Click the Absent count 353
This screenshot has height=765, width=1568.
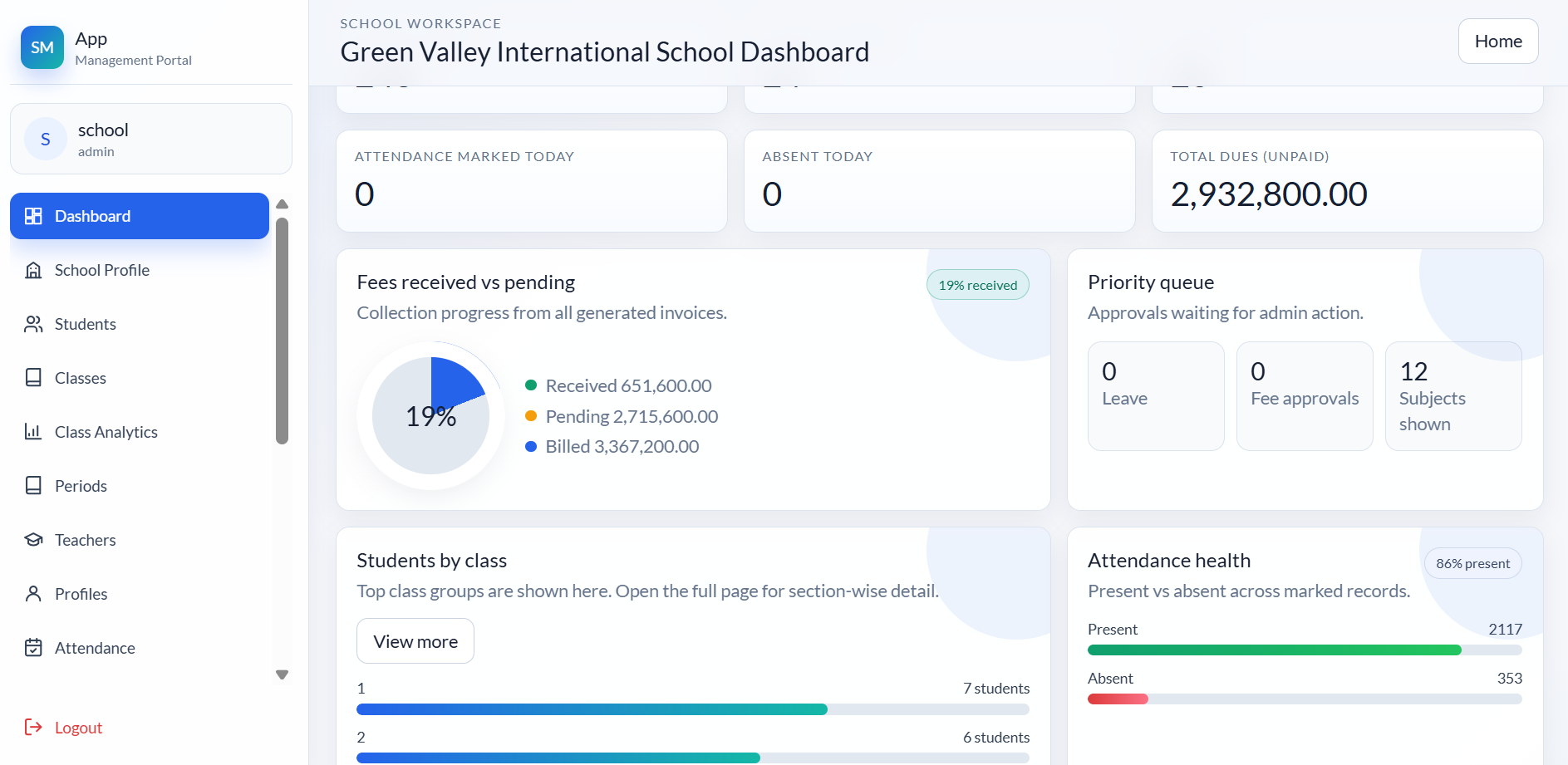[1510, 679]
